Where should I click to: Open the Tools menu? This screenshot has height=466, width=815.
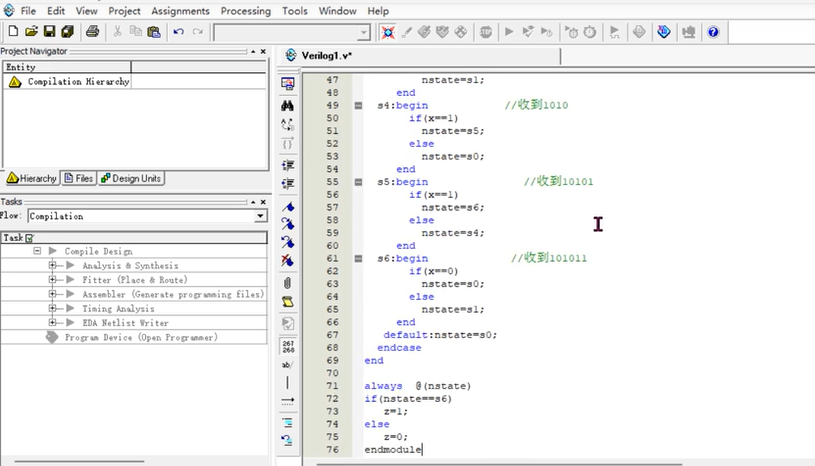tap(295, 11)
